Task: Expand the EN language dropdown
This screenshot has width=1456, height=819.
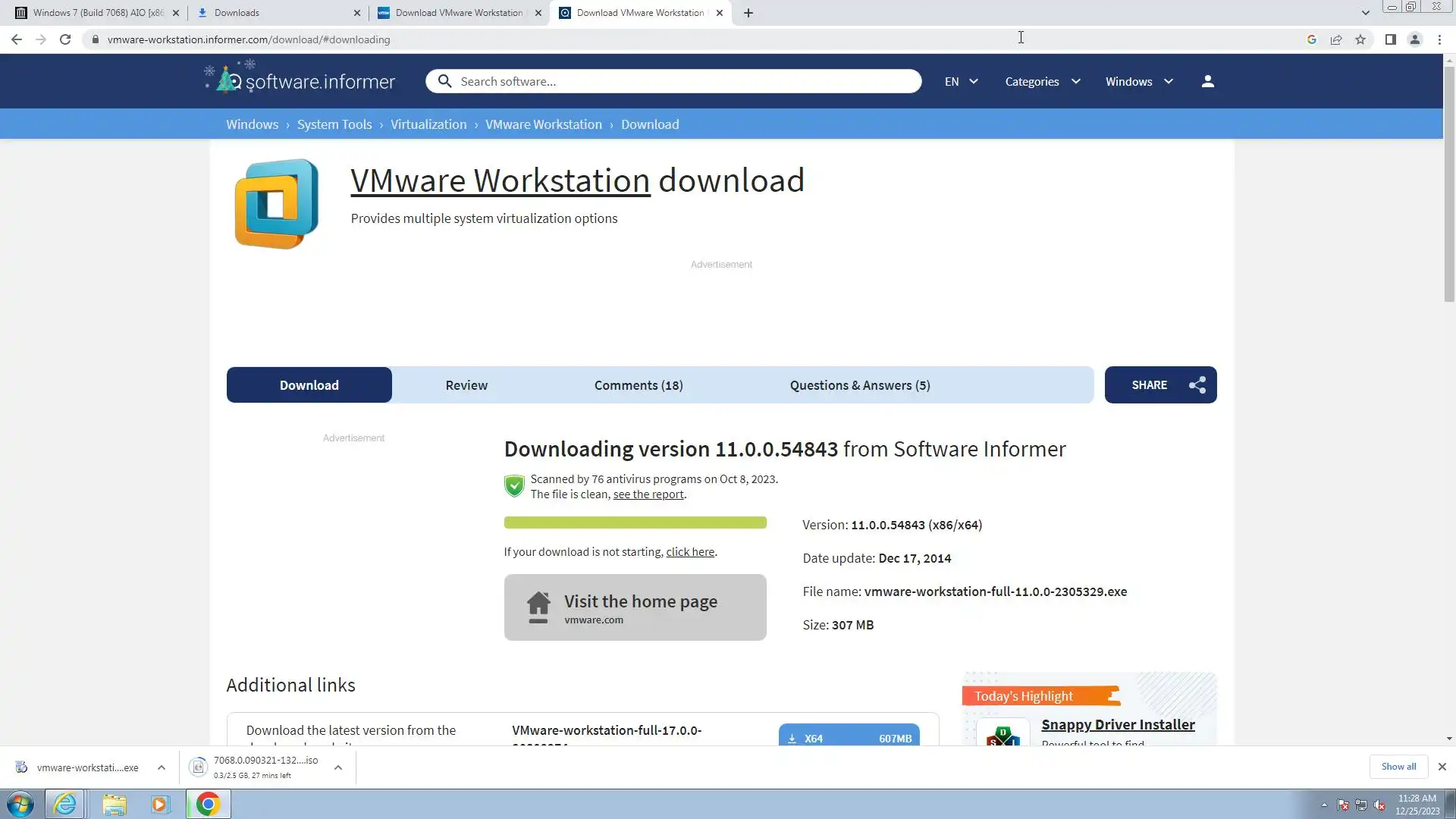Action: 961,81
